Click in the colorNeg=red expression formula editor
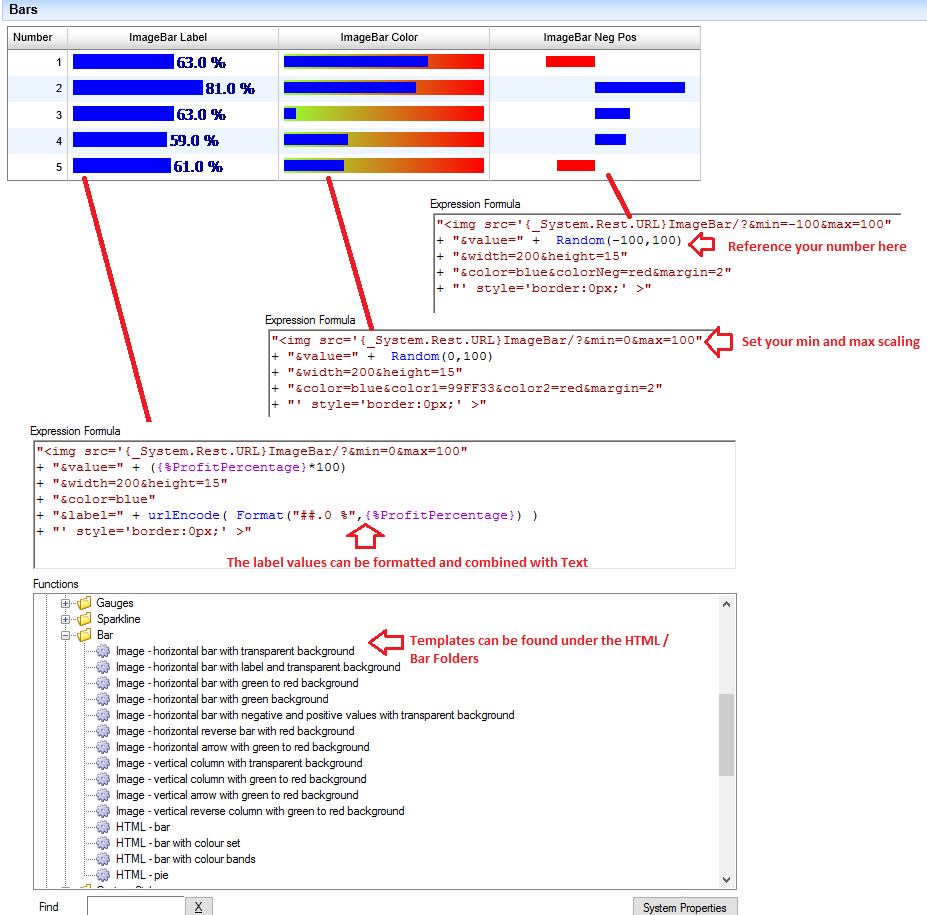Image resolution: width=927 pixels, height=915 pixels. tap(667, 263)
